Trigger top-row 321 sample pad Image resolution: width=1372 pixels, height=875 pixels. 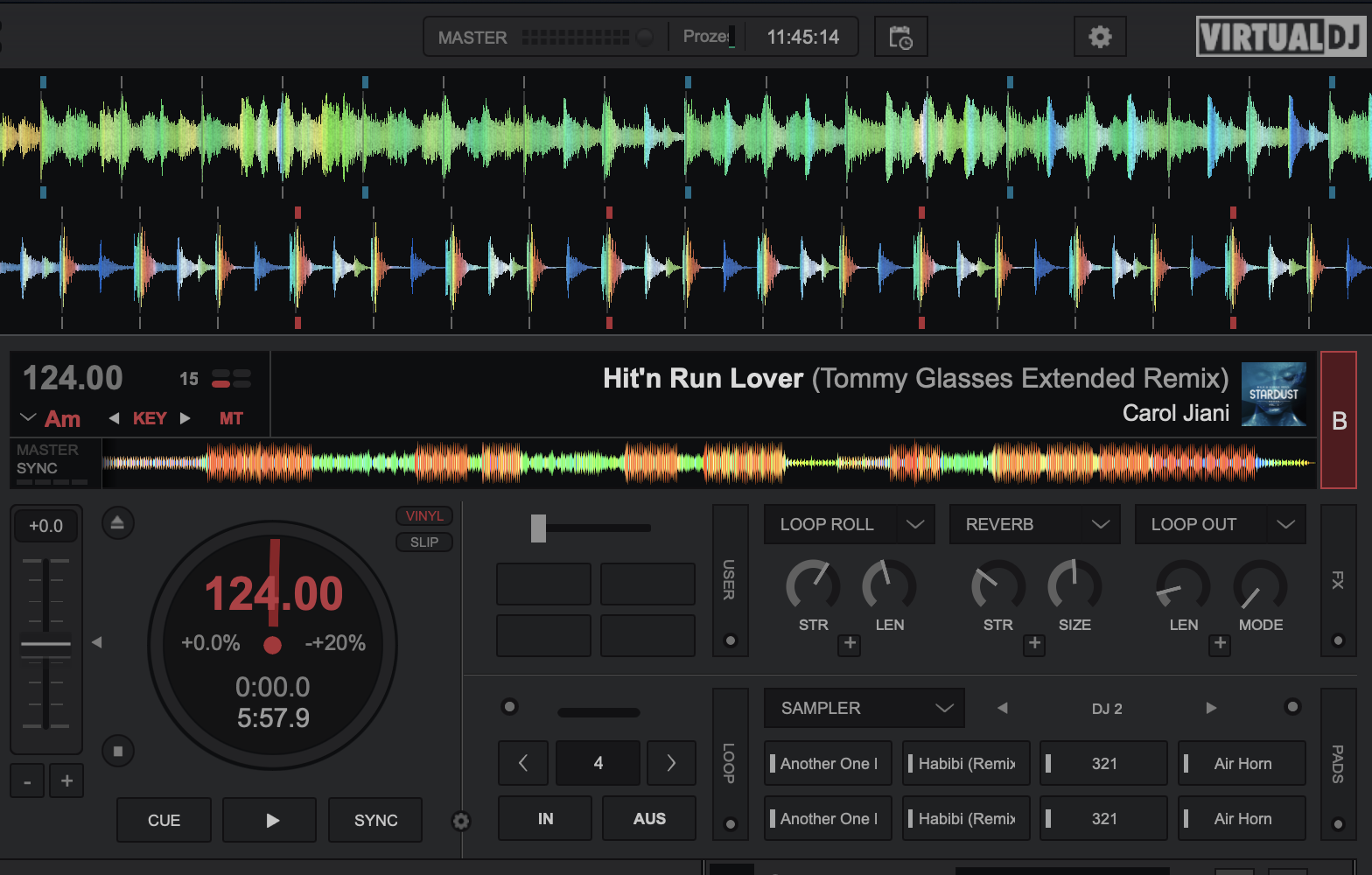[x=1103, y=763]
